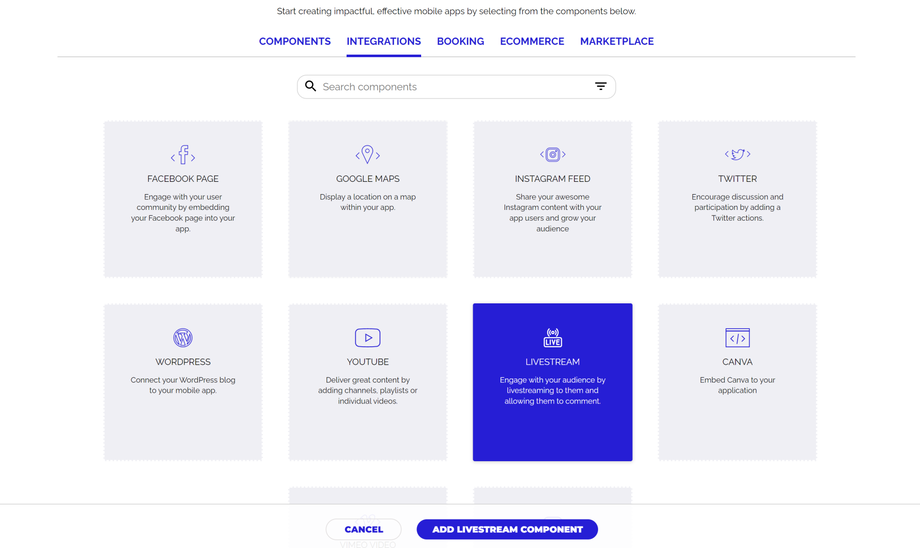Open the filter options icon
Viewport: 920px width, 548px height.
pyautogui.click(x=601, y=86)
